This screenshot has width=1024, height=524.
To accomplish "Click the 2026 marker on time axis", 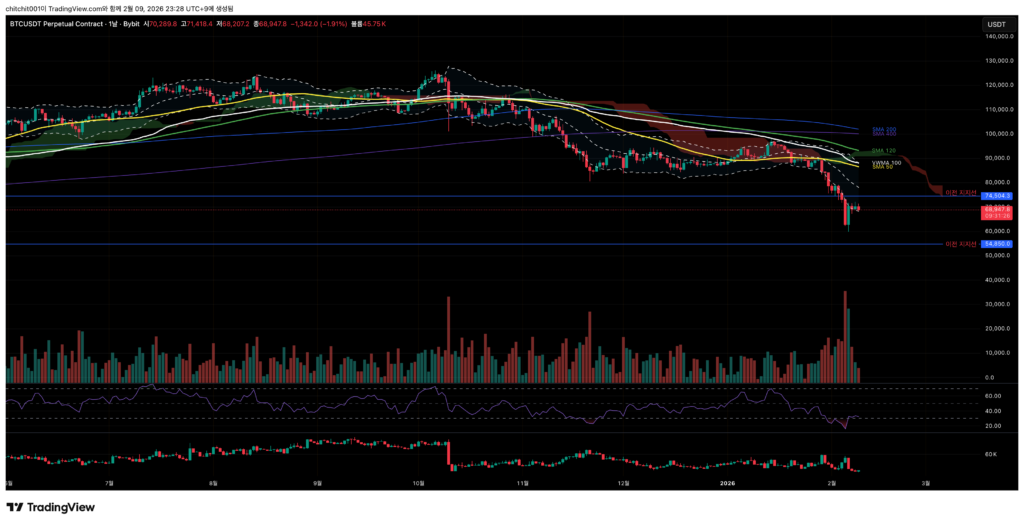I will pyautogui.click(x=729, y=482).
